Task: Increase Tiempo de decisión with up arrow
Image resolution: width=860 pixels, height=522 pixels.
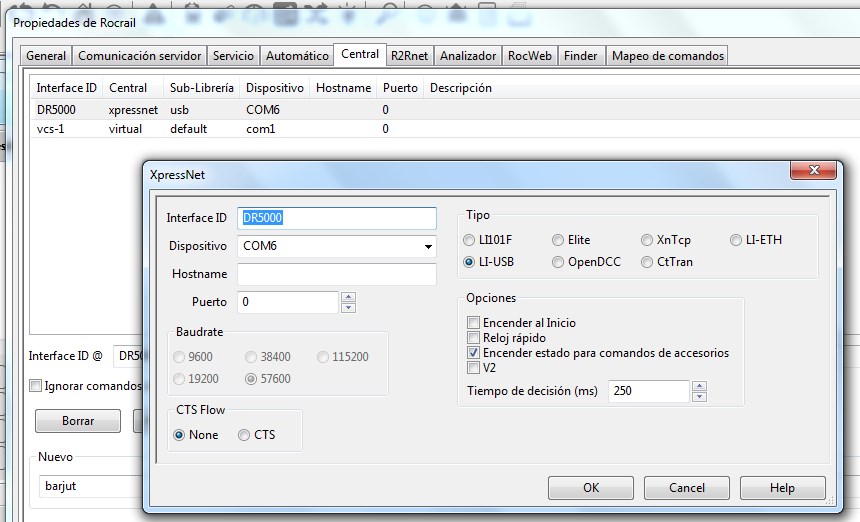Action: (699, 386)
